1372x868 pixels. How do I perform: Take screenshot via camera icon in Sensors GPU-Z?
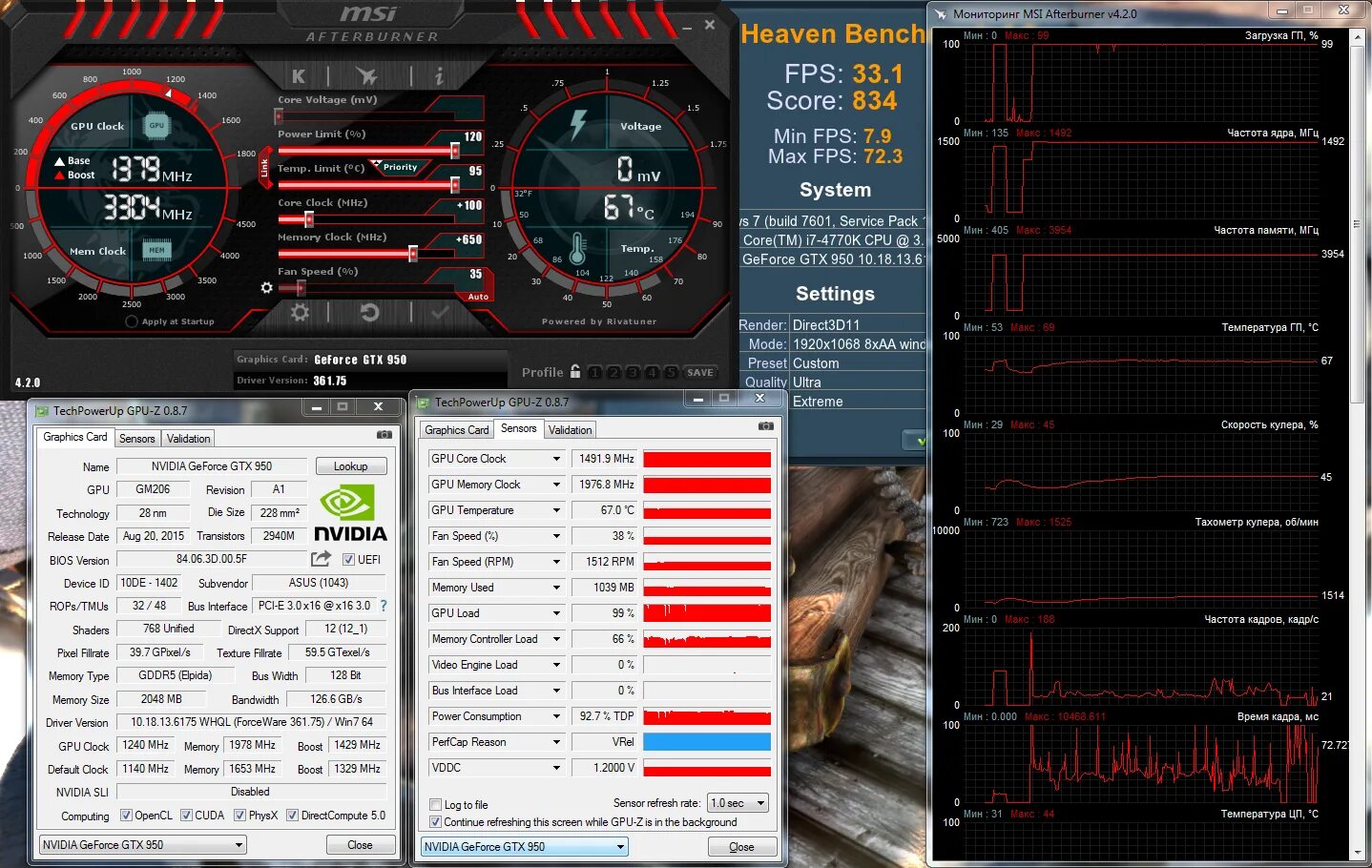tap(765, 426)
